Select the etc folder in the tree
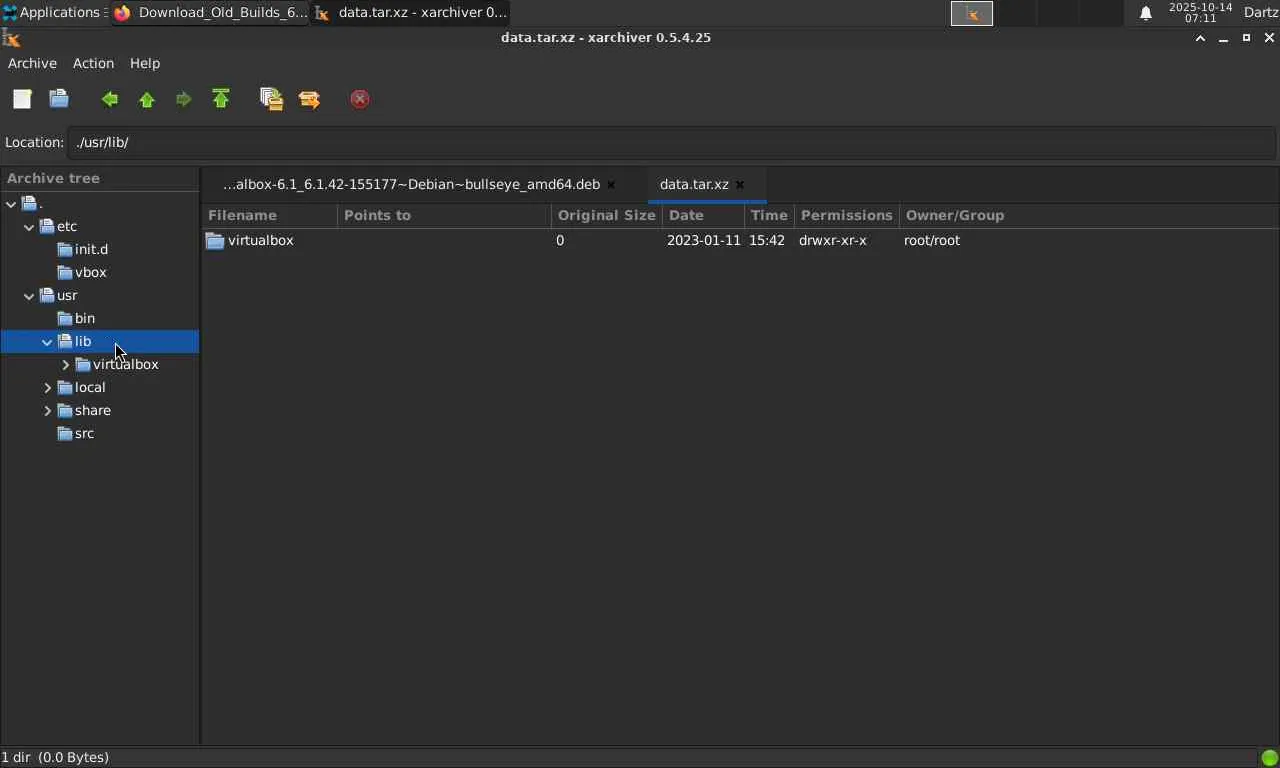 (67, 227)
